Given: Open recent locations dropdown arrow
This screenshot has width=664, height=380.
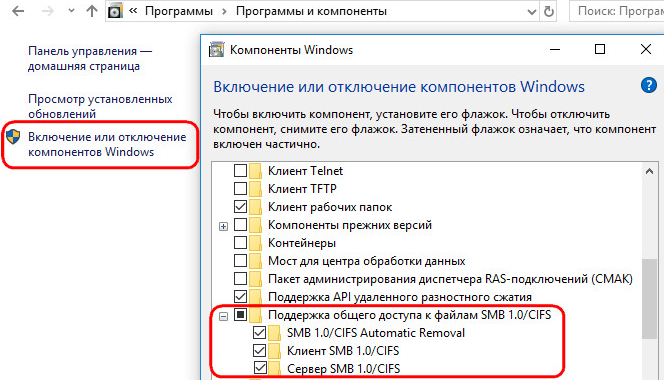Looking at the screenshot, I should coord(71,11).
